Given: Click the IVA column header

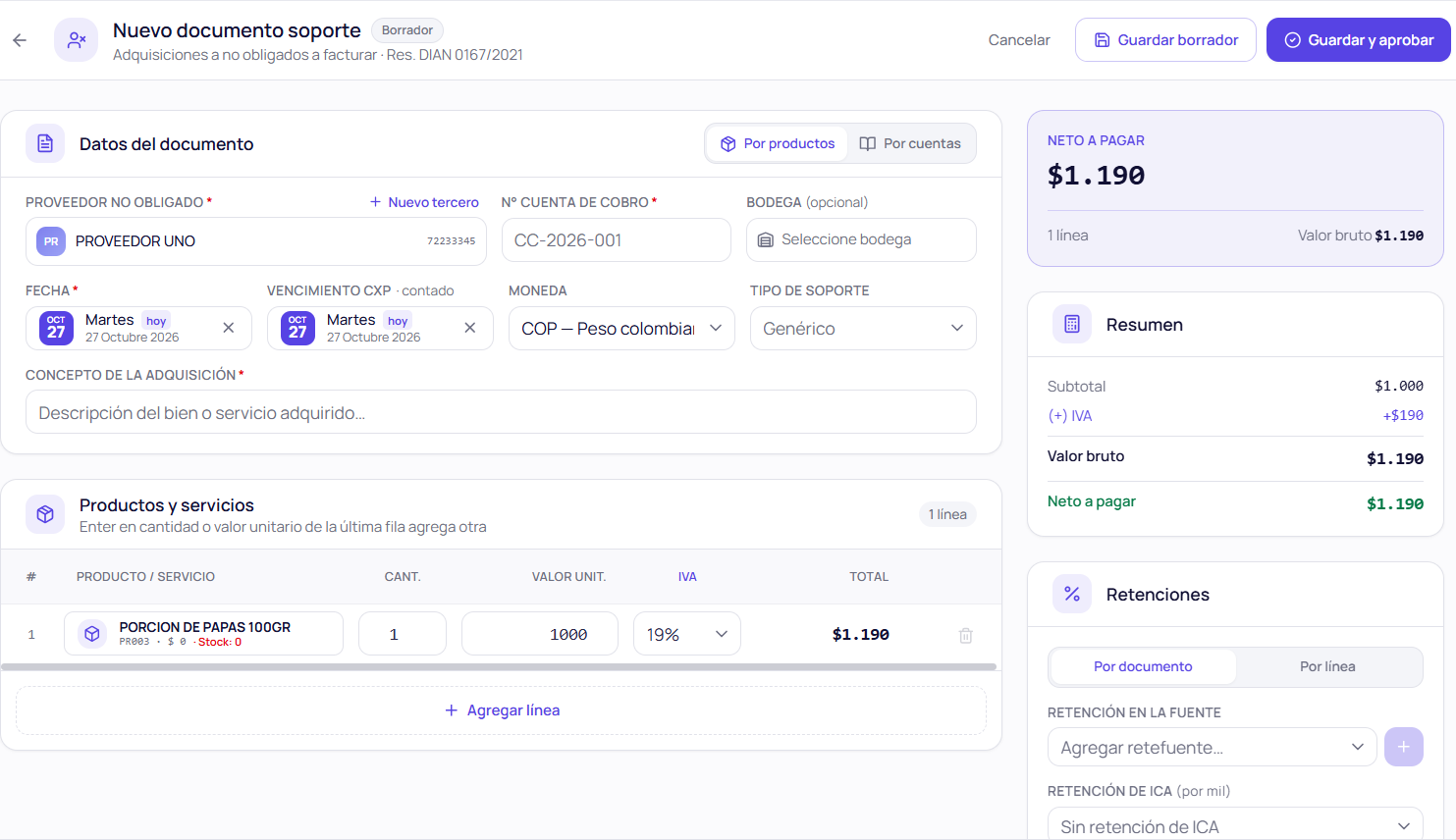Looking at the screenshot, I should (x=687, y=577).
